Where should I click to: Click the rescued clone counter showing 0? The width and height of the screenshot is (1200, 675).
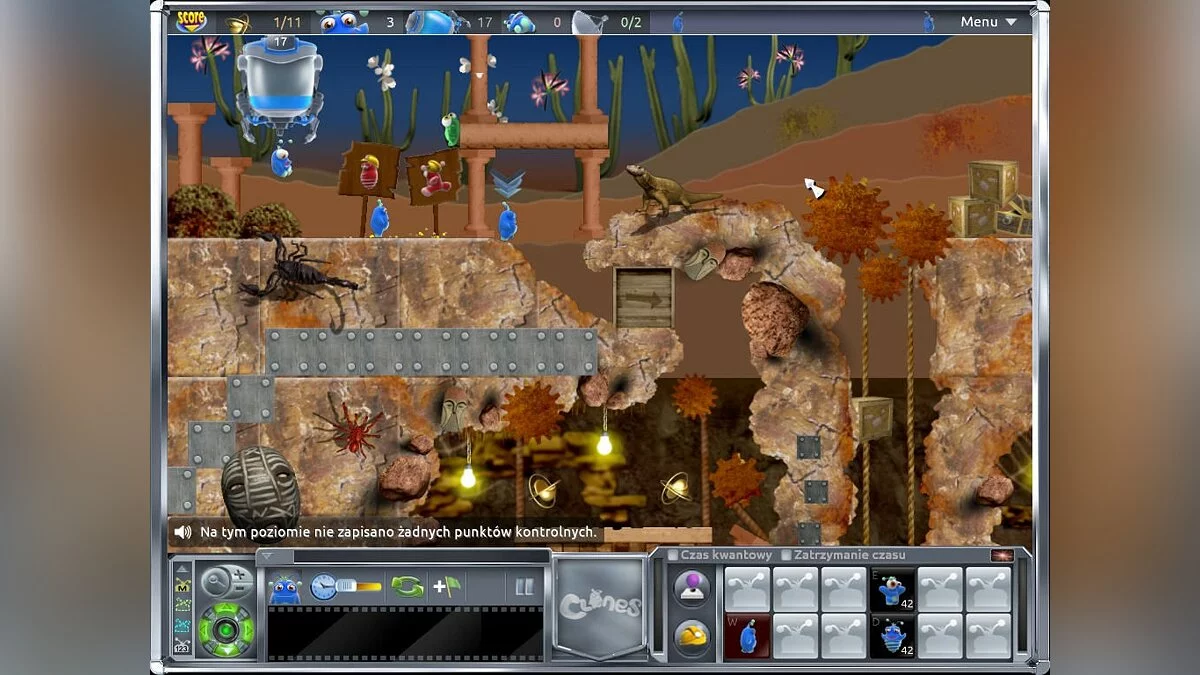click(x=533, y=21)
